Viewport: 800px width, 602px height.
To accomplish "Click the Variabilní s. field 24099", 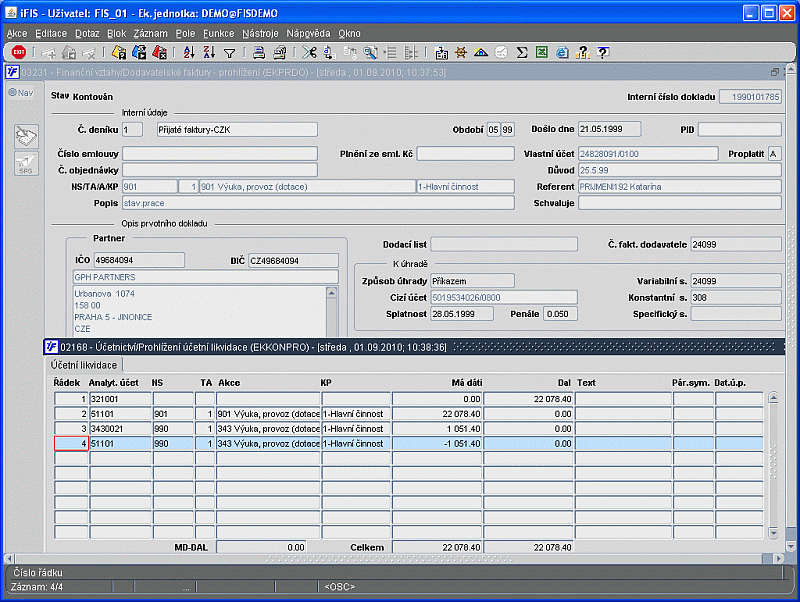I will point(736,281).
